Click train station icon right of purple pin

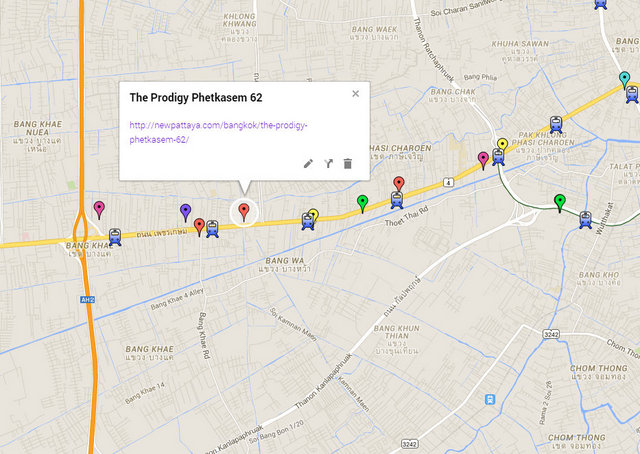(212, 229)
